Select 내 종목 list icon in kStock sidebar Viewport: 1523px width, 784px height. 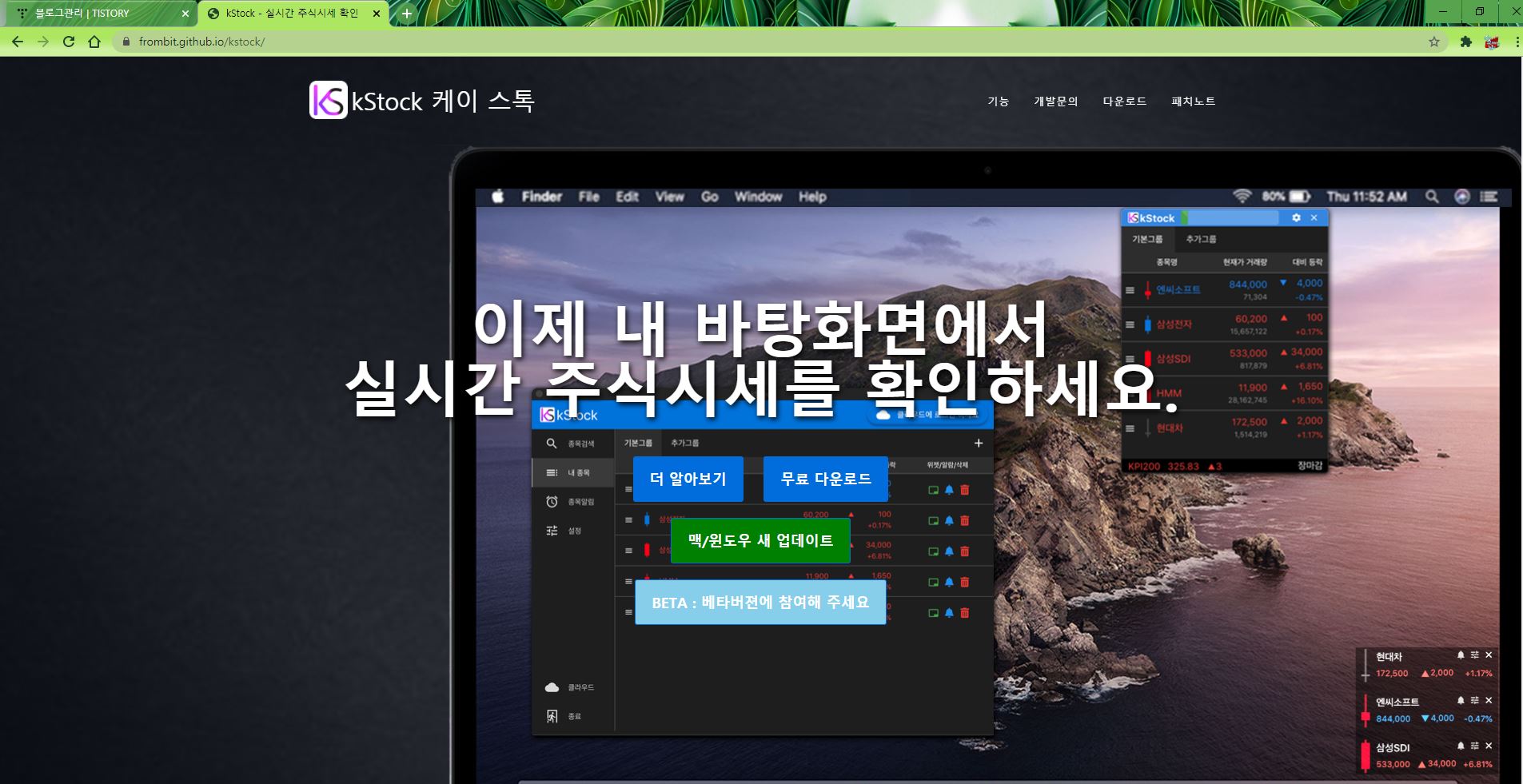point(552,473)
